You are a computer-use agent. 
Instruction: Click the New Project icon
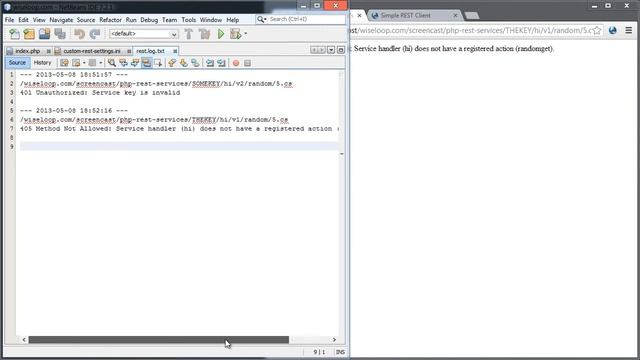click(29, 34)
